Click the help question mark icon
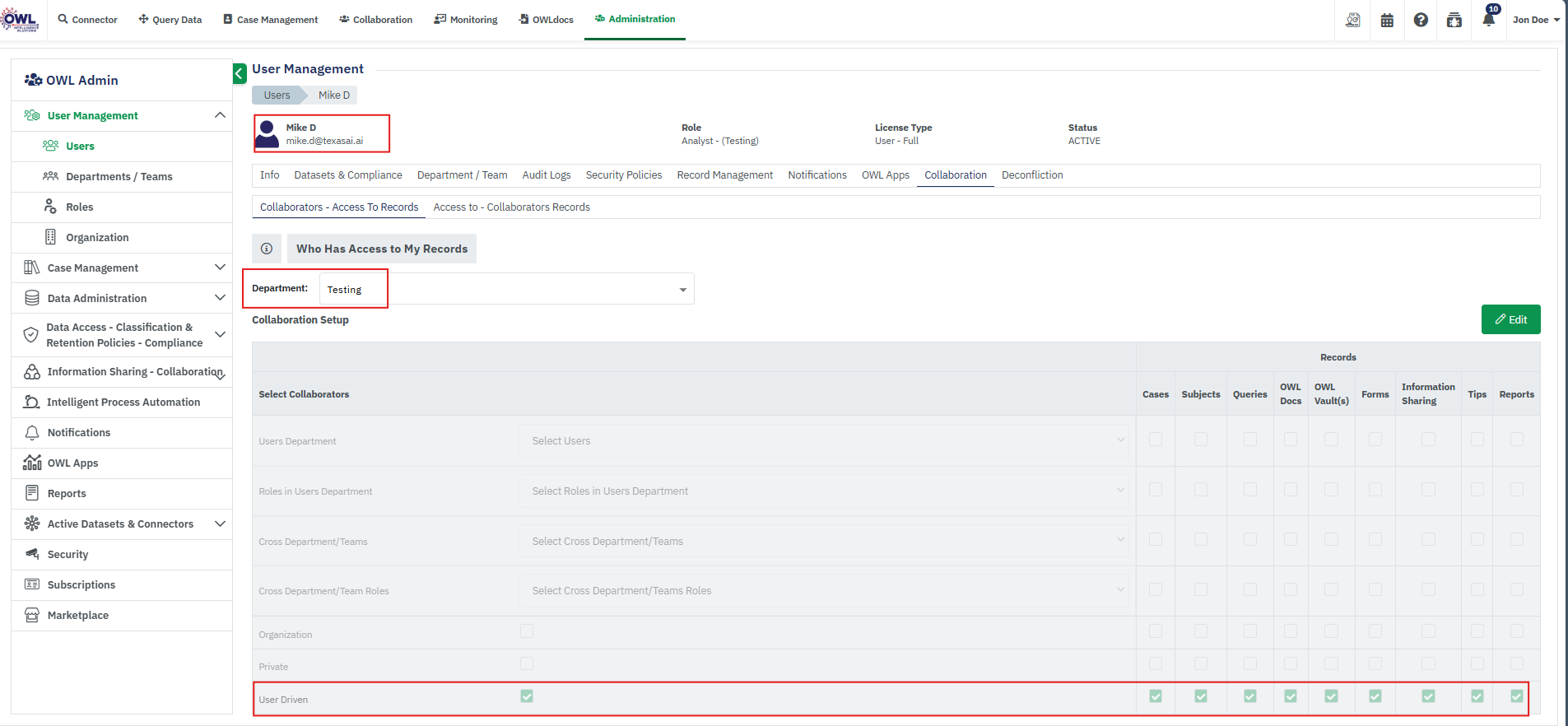 tap(1421, 20)
